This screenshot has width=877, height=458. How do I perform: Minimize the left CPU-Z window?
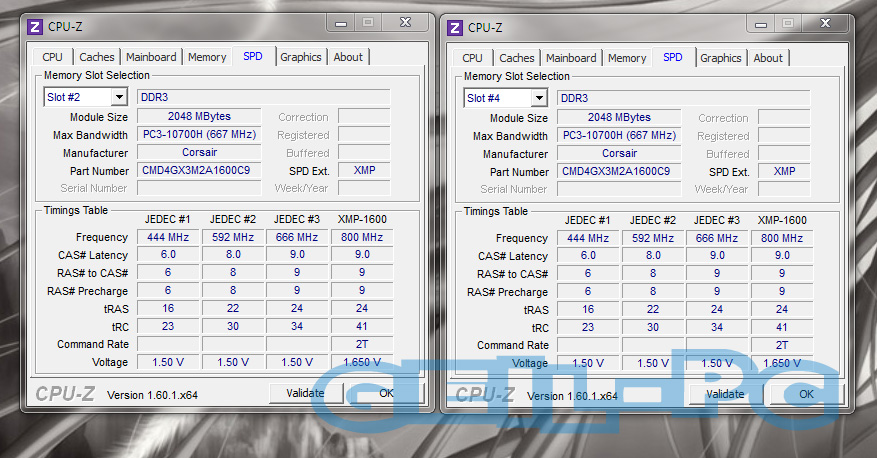pyautogui.click(x=341, y=23)
